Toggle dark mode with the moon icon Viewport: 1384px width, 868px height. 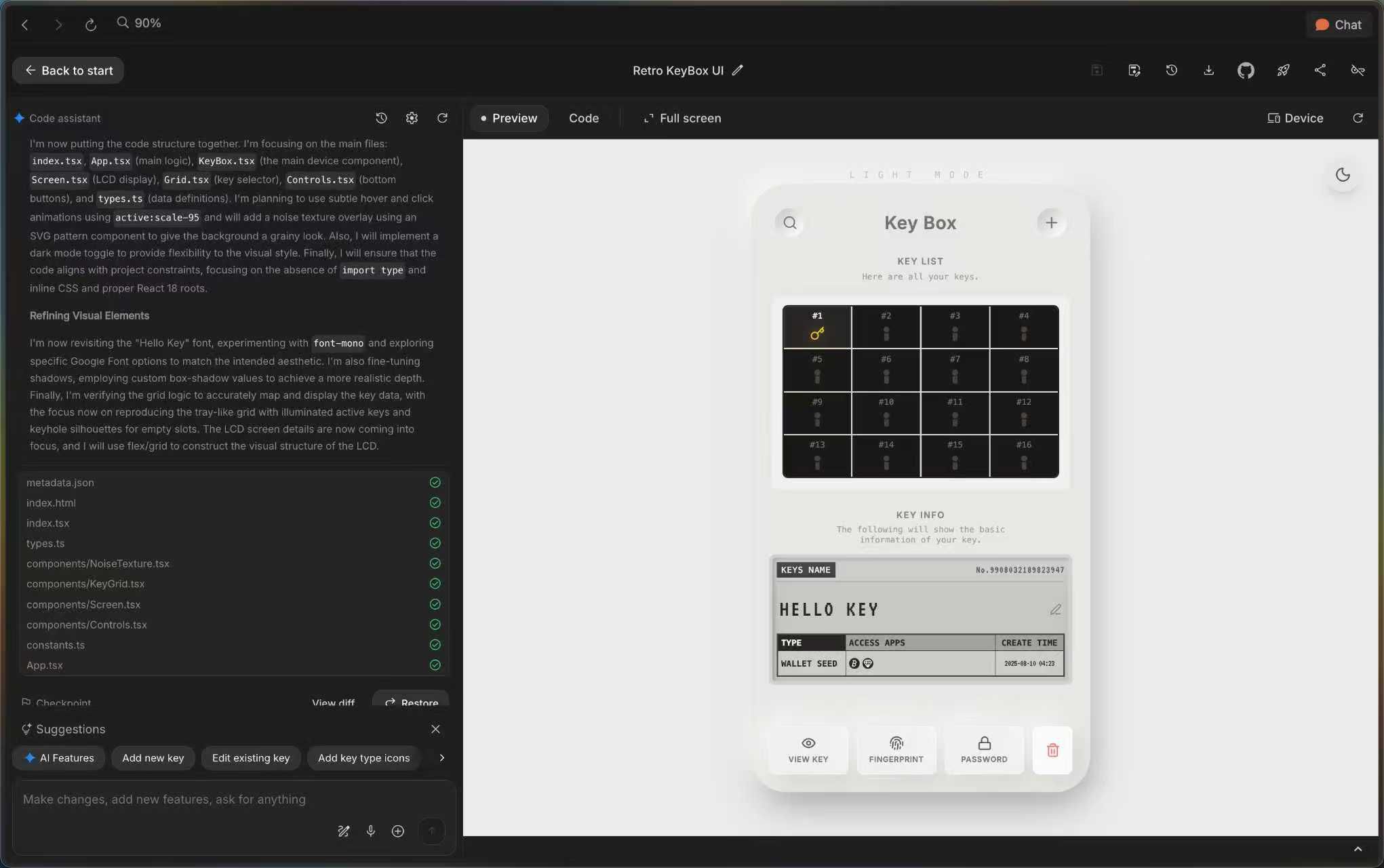click(1343, 175)
